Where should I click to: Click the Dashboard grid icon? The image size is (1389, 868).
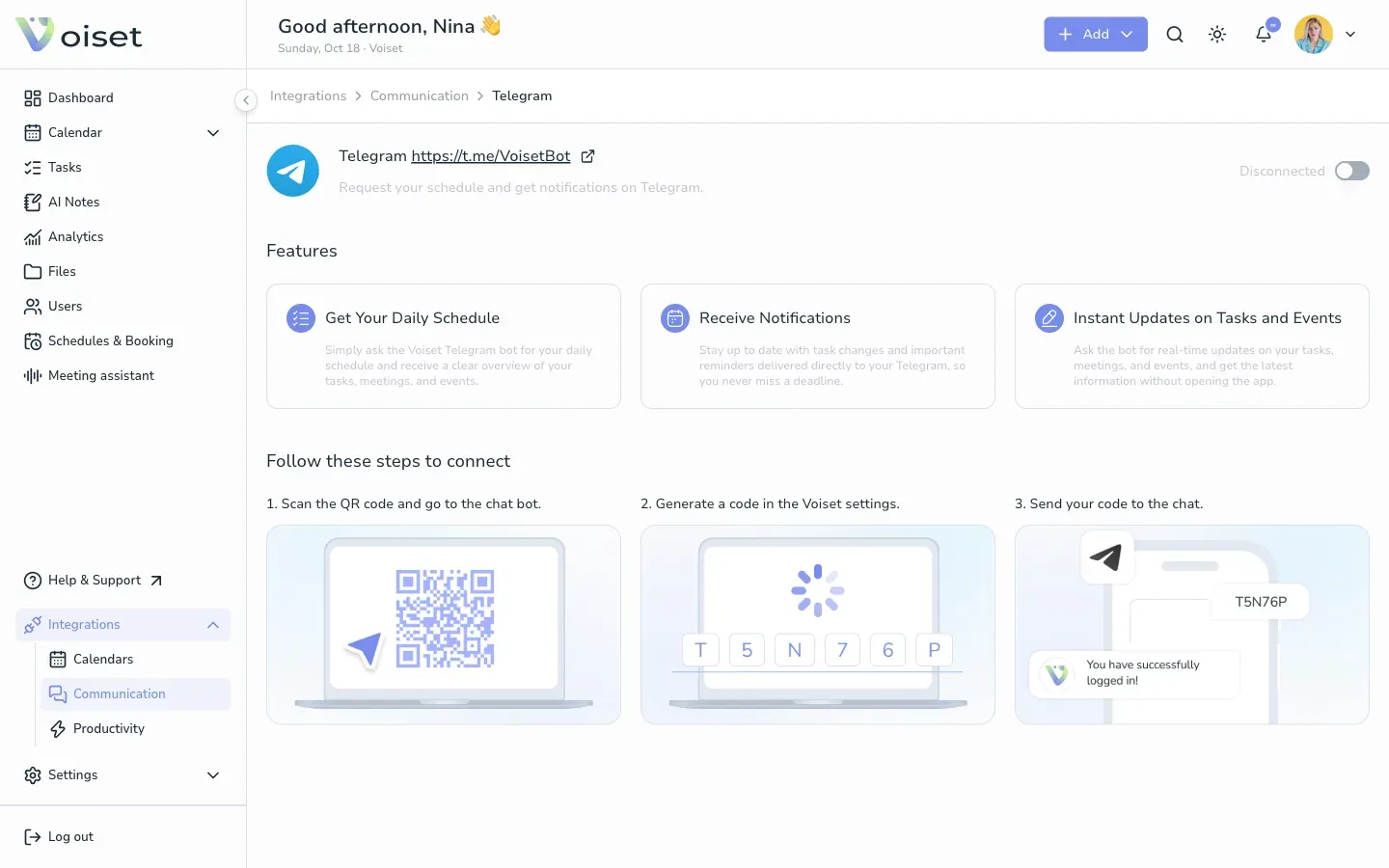[x=33, y=98]
